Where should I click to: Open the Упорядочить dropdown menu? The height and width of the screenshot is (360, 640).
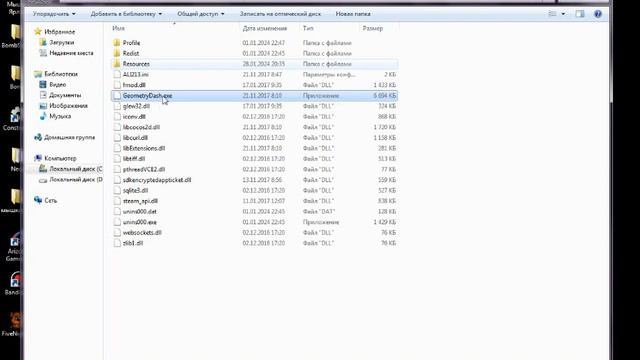54,14
